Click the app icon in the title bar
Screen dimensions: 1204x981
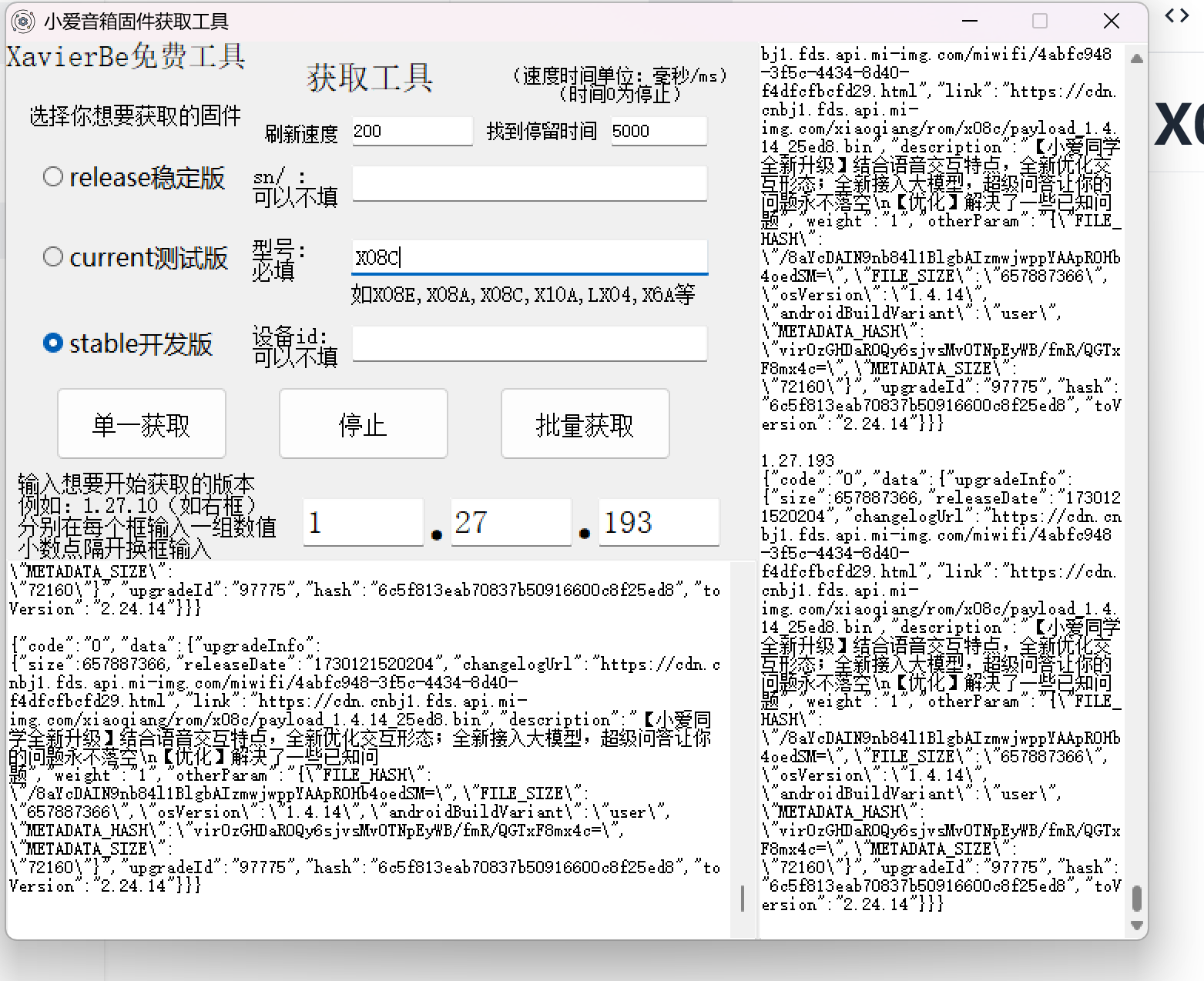point(23,22)
